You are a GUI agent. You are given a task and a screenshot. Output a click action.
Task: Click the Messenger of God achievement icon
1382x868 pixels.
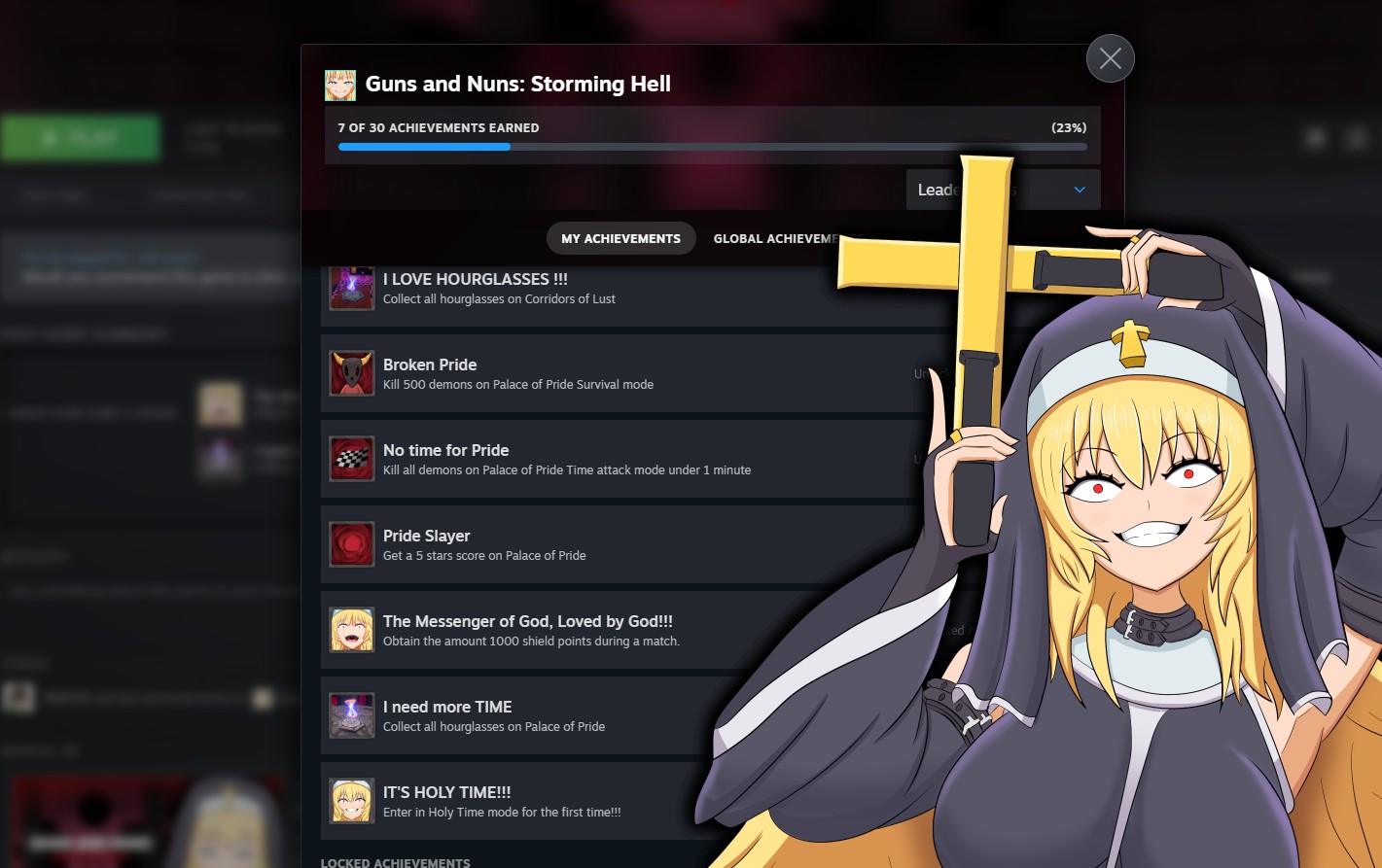[x=351, y=631]
